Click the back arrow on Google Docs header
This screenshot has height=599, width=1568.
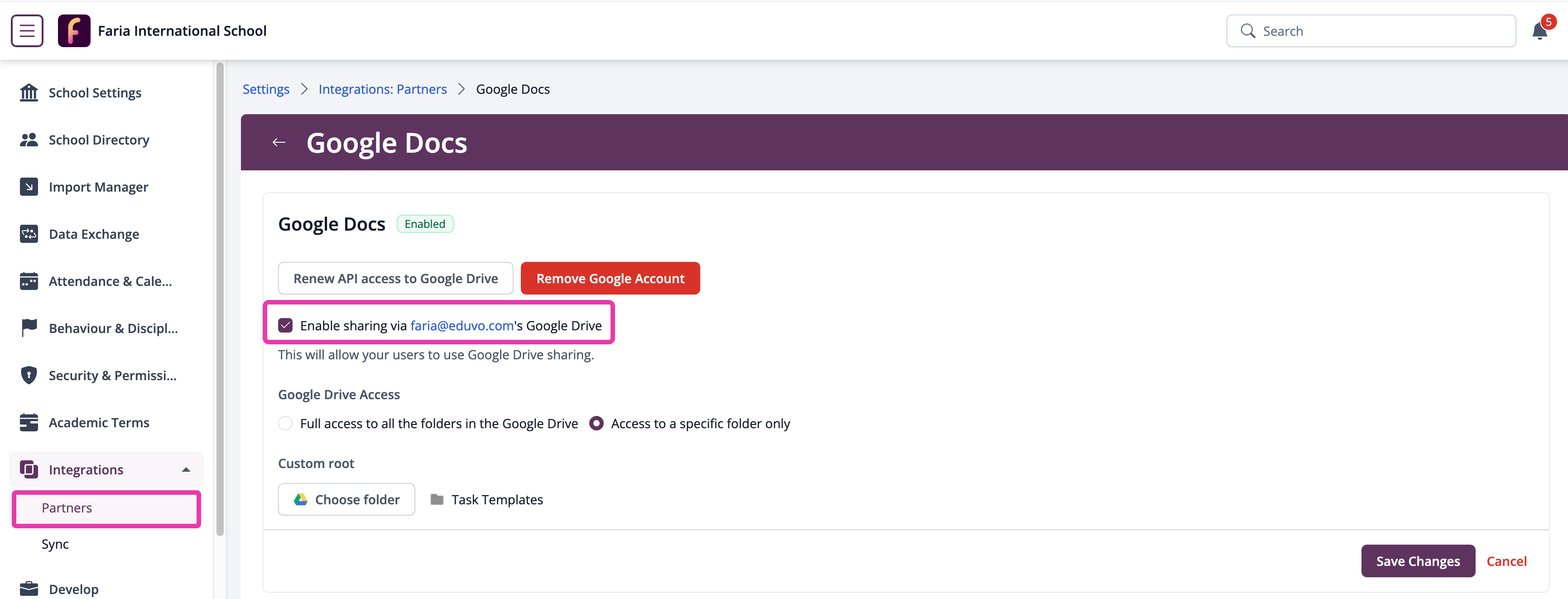tap(279, 142)
